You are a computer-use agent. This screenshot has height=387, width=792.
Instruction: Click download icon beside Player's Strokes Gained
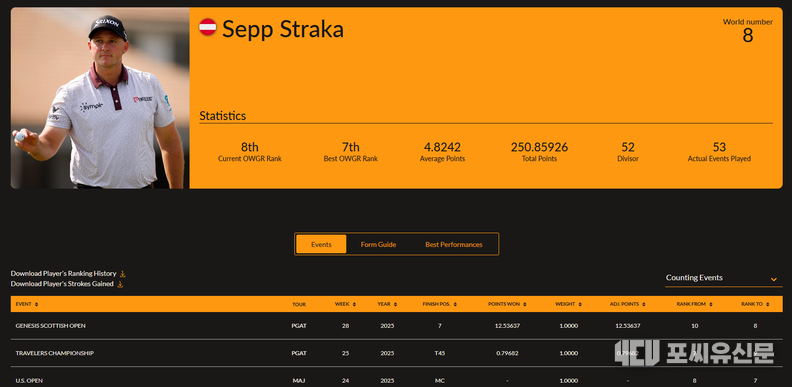point(120,284)
